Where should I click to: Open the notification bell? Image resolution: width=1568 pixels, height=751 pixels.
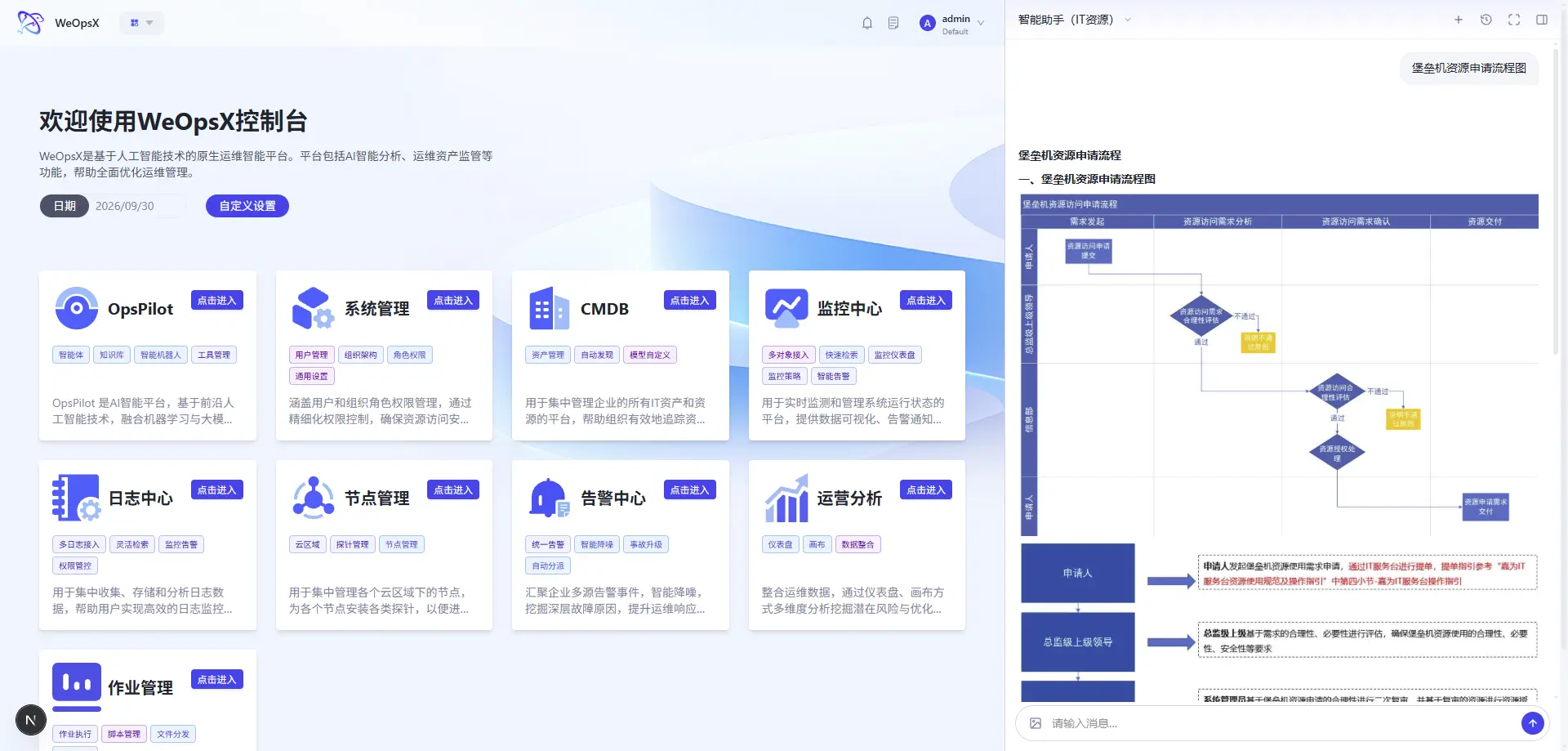pos(867,23)
